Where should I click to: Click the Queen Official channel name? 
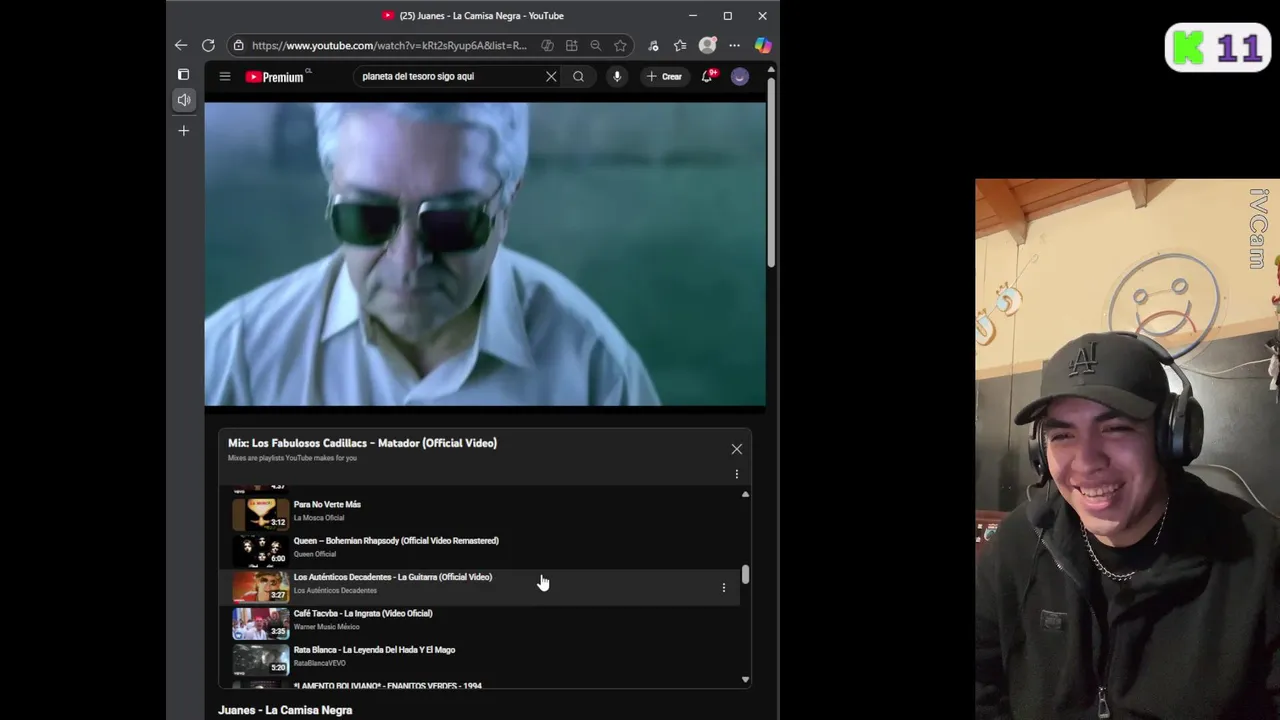click(314, 554)
